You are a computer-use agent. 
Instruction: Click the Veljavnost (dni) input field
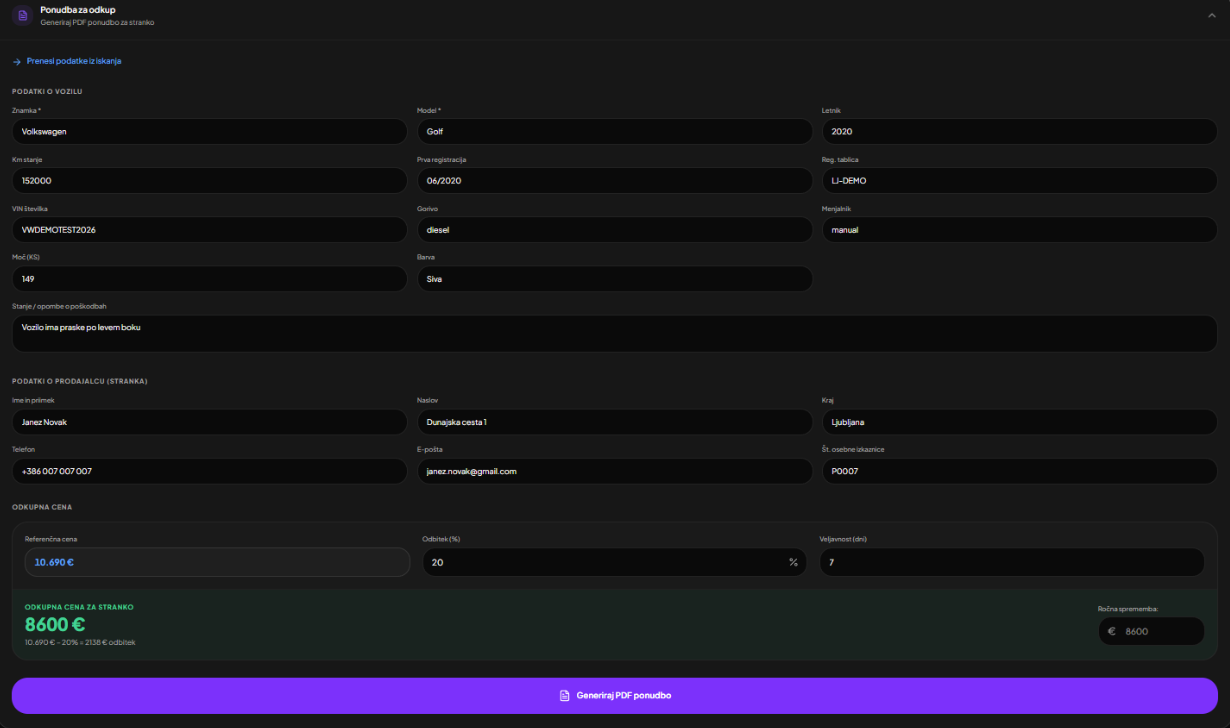point(1011,562)
